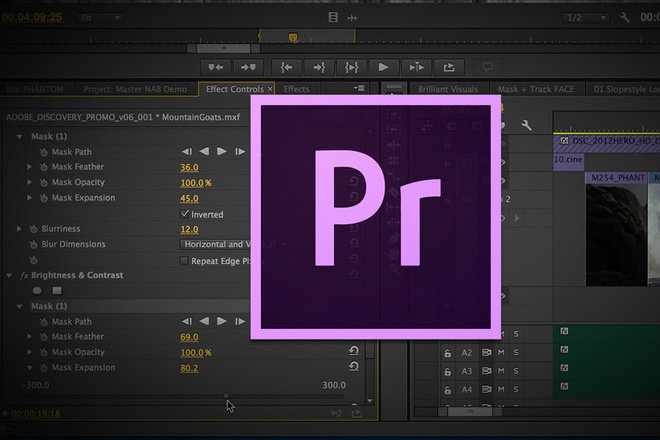660x440 pixels.
Task: Click the speech bubble comment icon
Action: tap(487, 67)
